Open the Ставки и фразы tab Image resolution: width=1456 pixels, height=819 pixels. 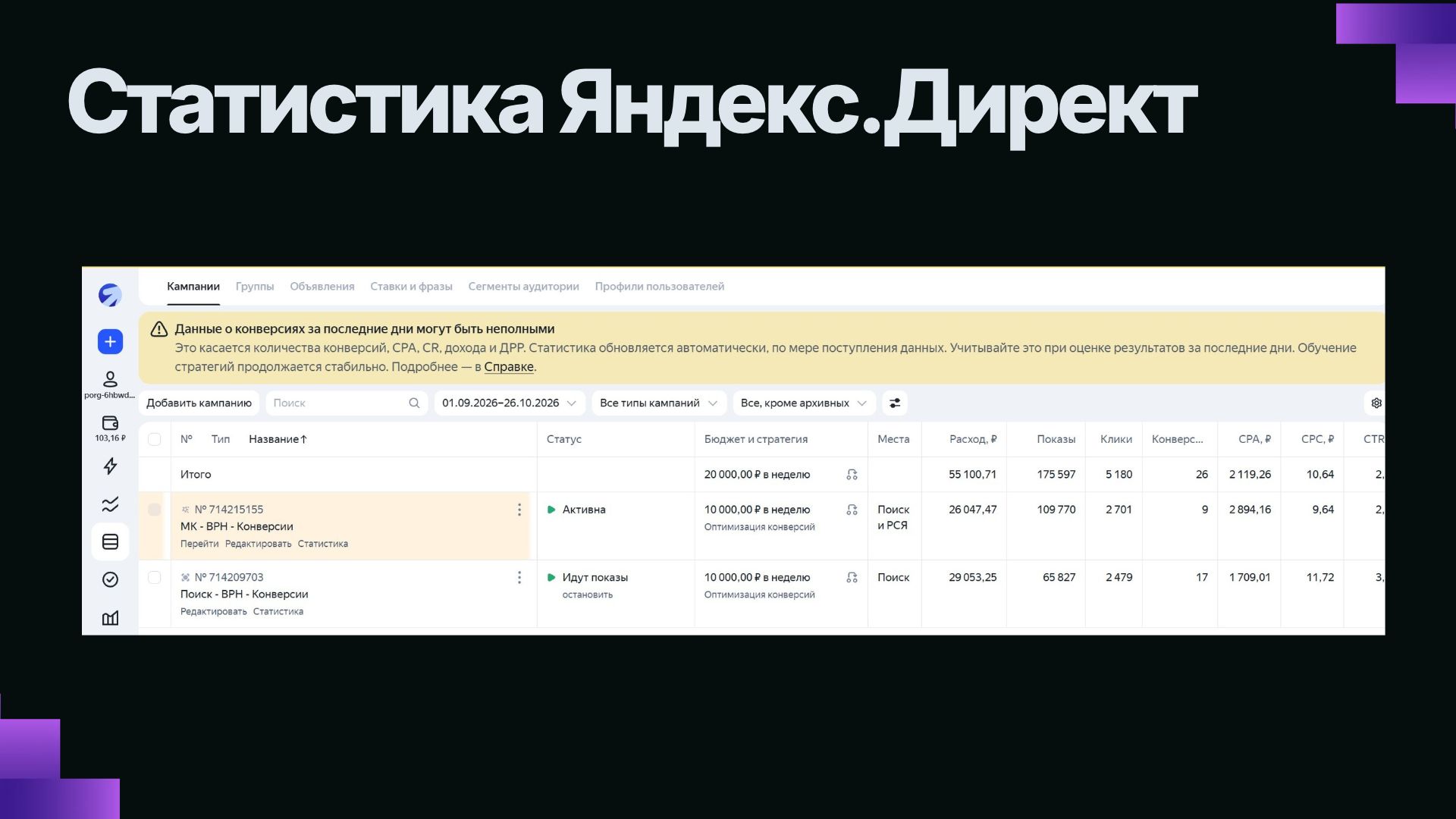(x=411, y=287)
